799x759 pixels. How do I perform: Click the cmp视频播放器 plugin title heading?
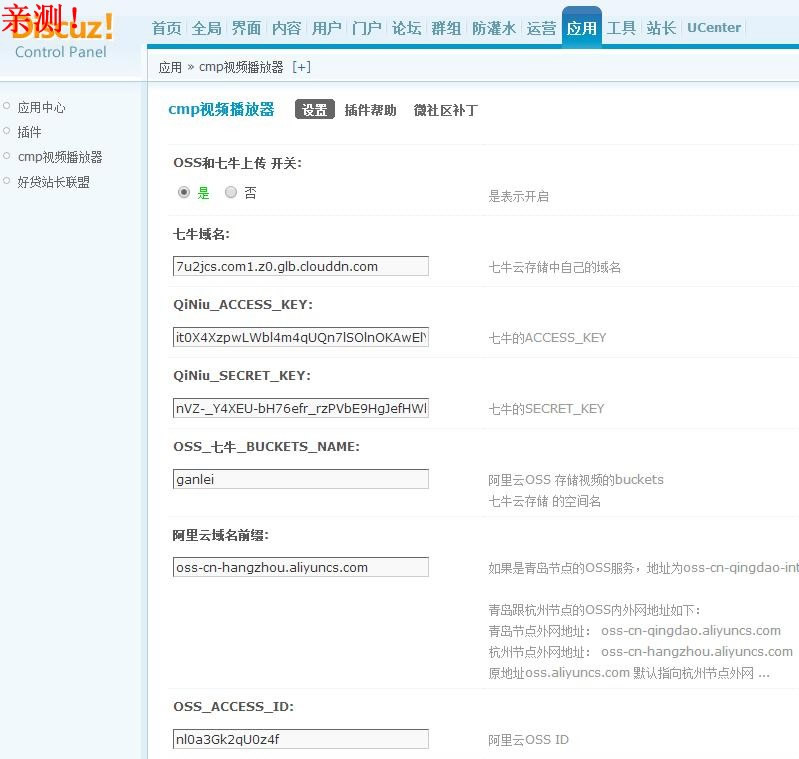pyautogui.click(x=221, y=110)
